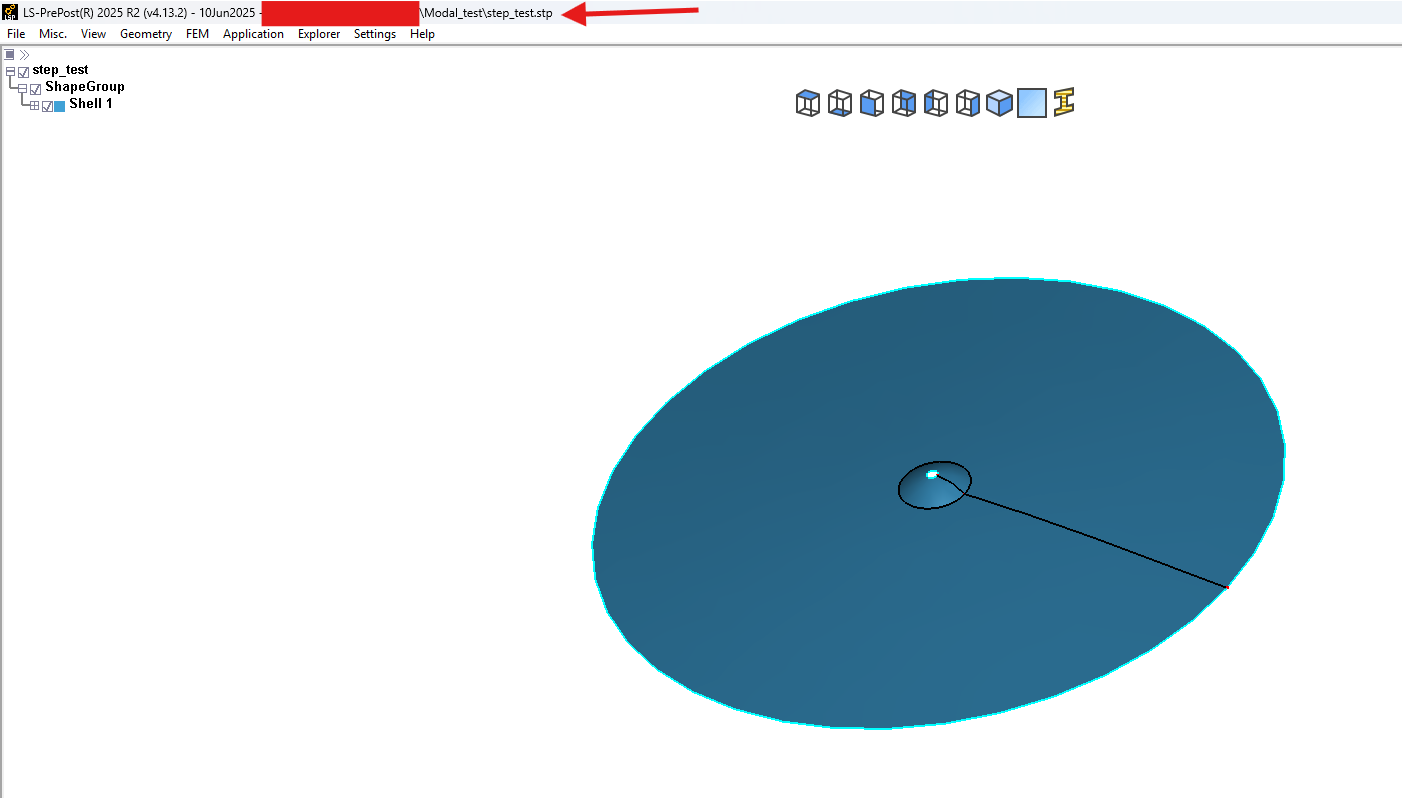
Task: Select the ShapeGroup tree label
Action: click(85, 87)
